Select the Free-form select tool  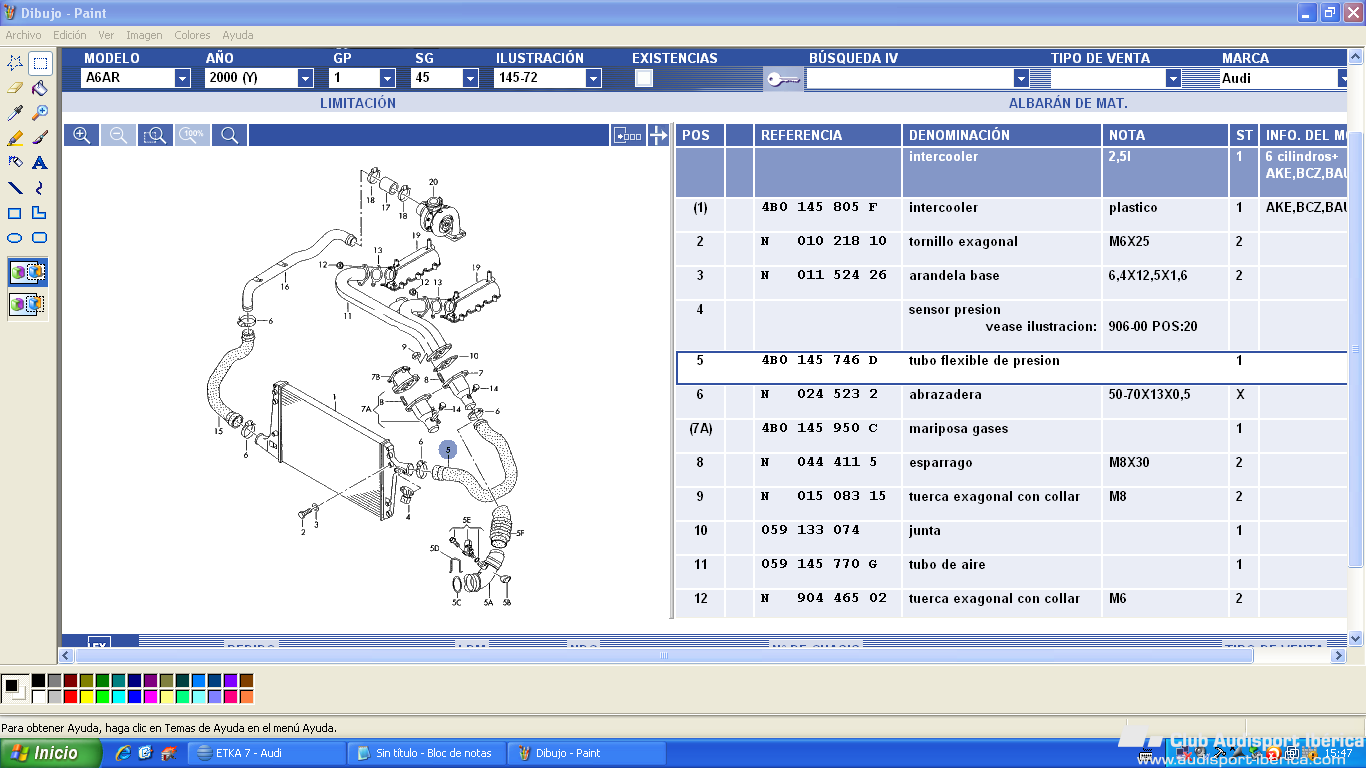click(15, 63)
